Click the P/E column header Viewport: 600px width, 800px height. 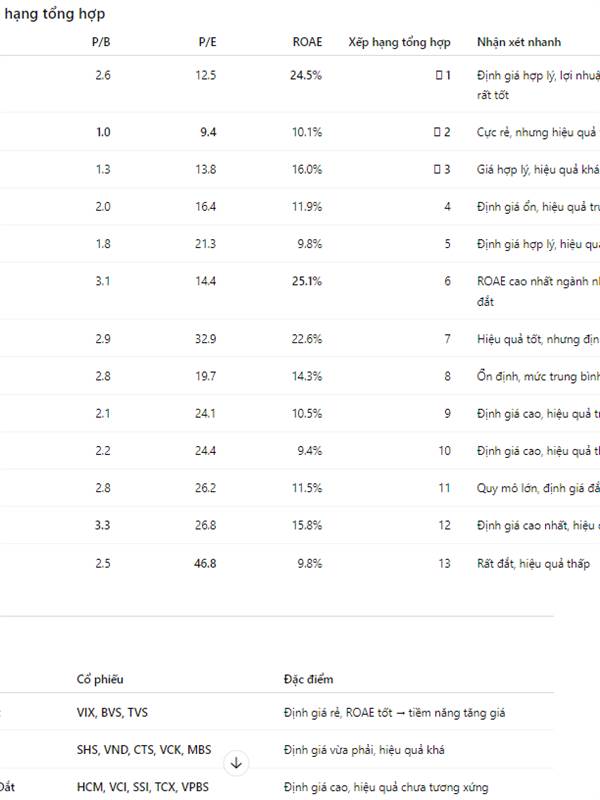[207, 42]
